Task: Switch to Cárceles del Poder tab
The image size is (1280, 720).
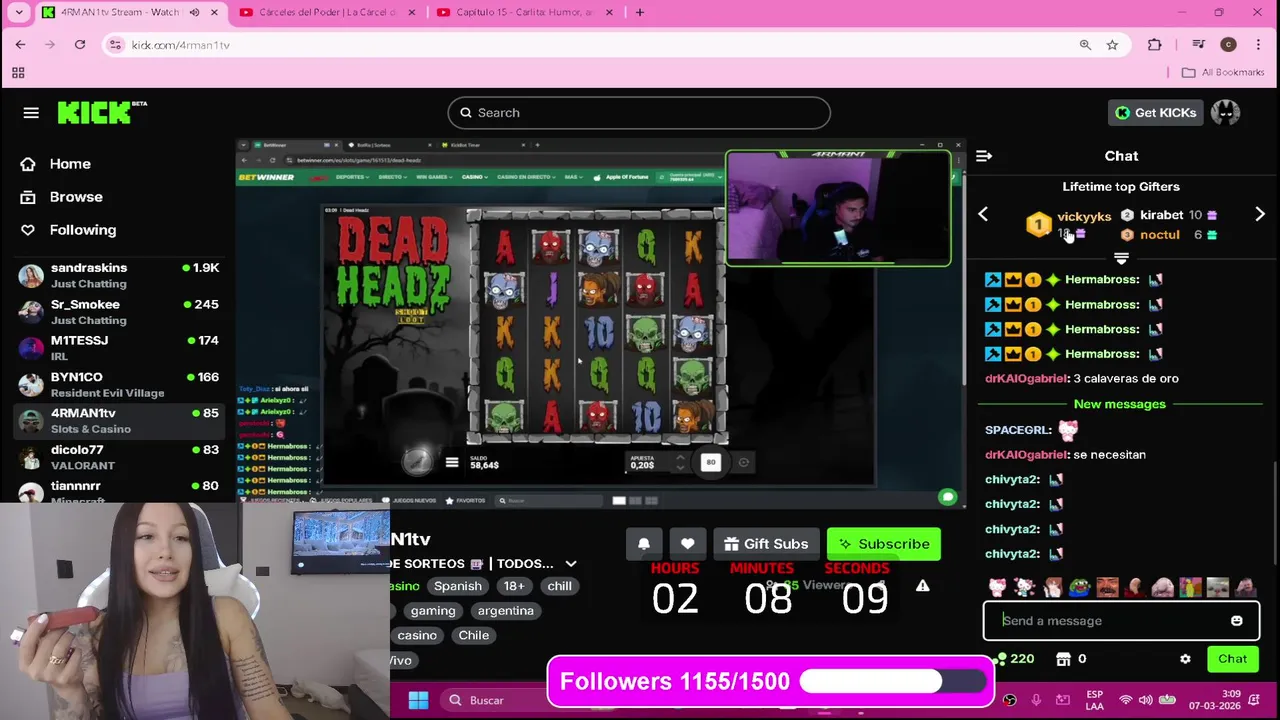Action: tap(326, 12)
